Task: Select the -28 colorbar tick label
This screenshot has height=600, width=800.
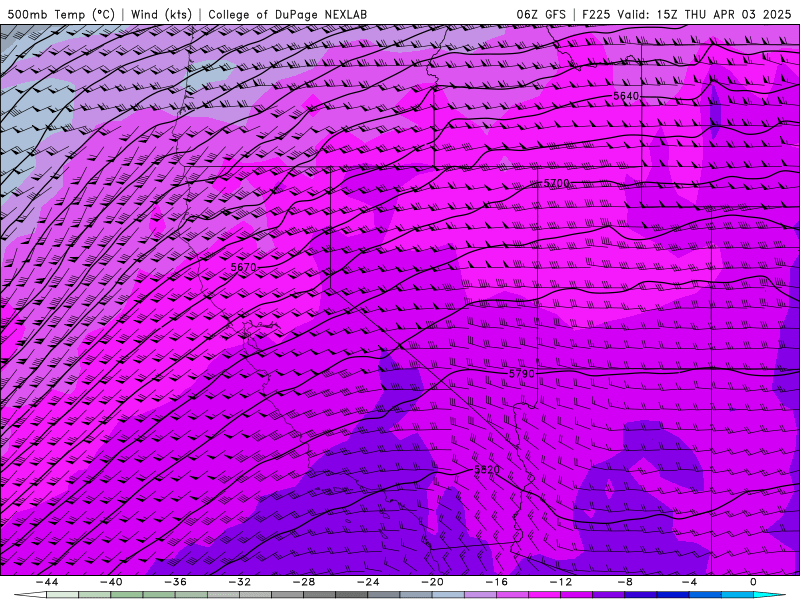Action: [304, 582]
